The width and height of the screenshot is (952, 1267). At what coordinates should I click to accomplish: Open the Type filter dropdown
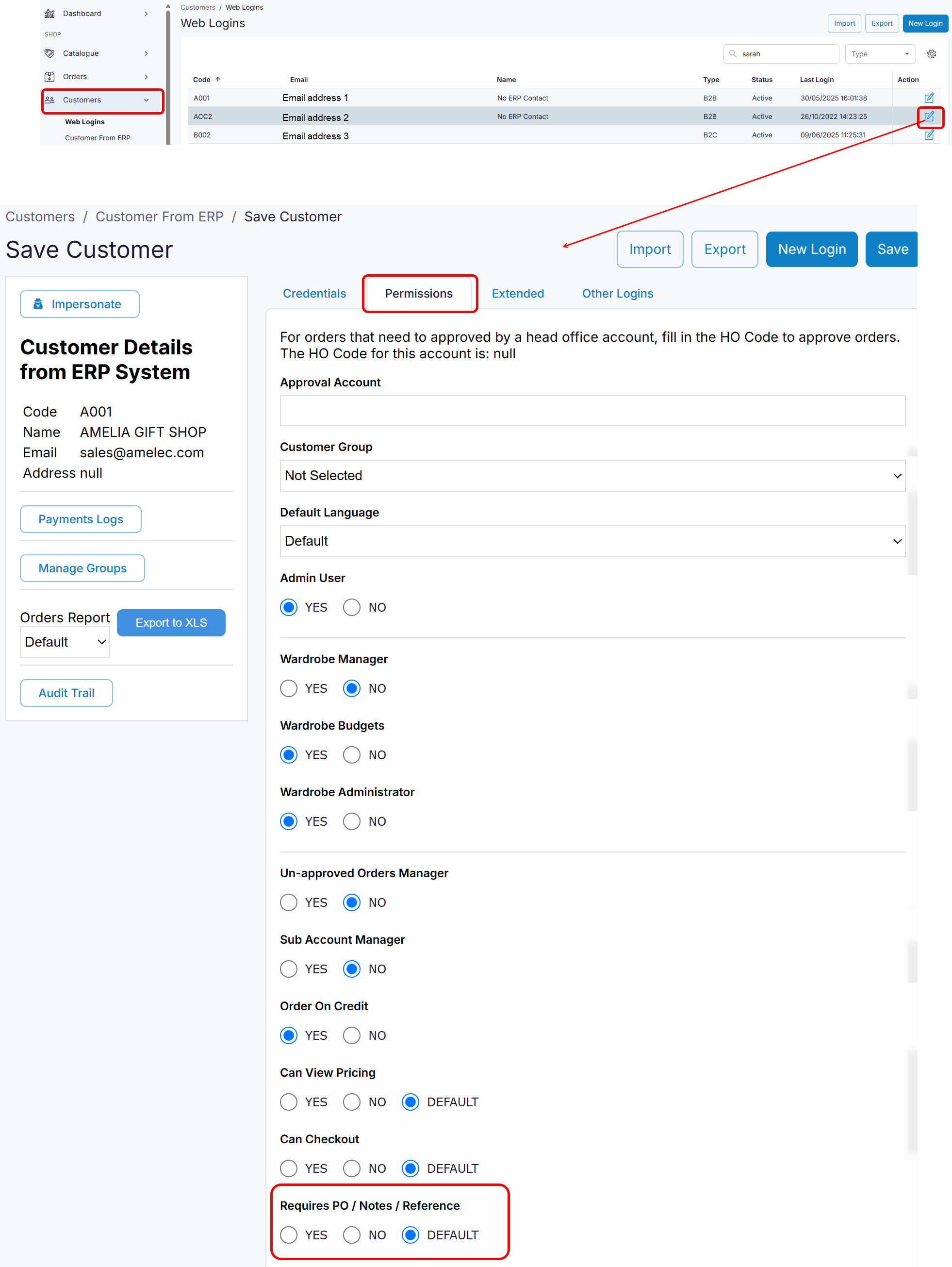coord(880,54)
